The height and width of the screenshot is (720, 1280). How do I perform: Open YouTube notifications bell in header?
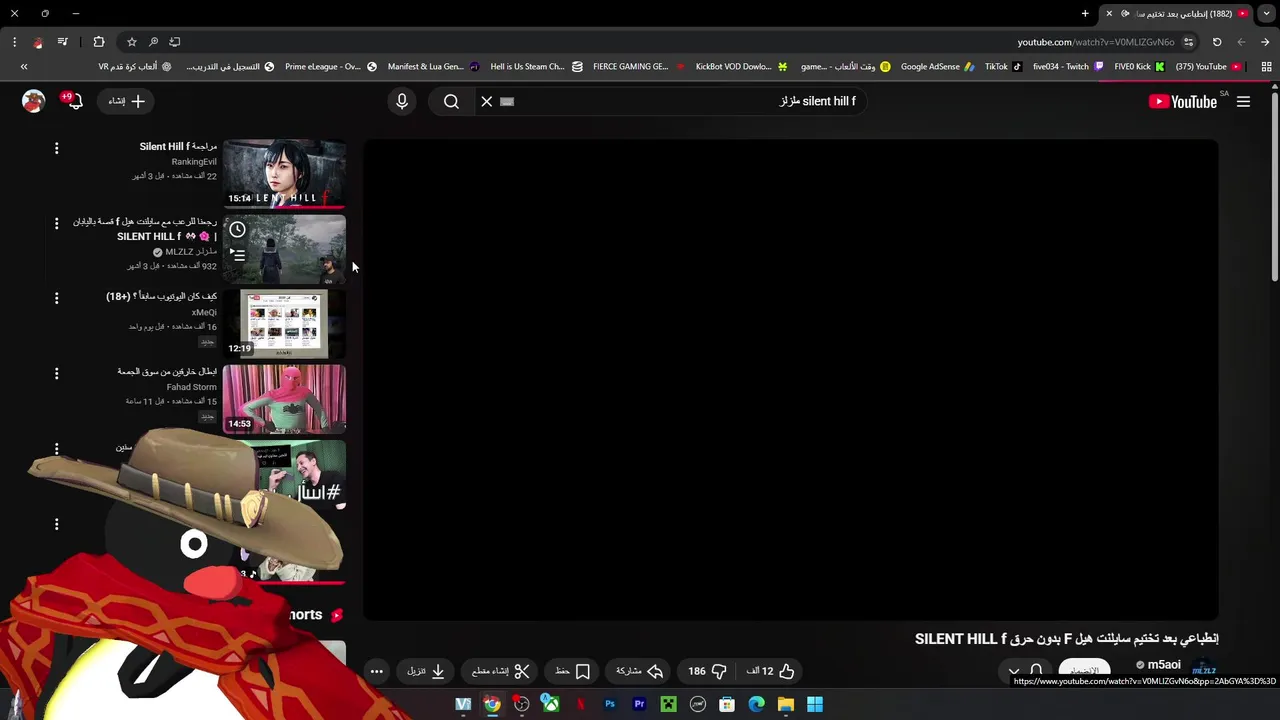73,100
